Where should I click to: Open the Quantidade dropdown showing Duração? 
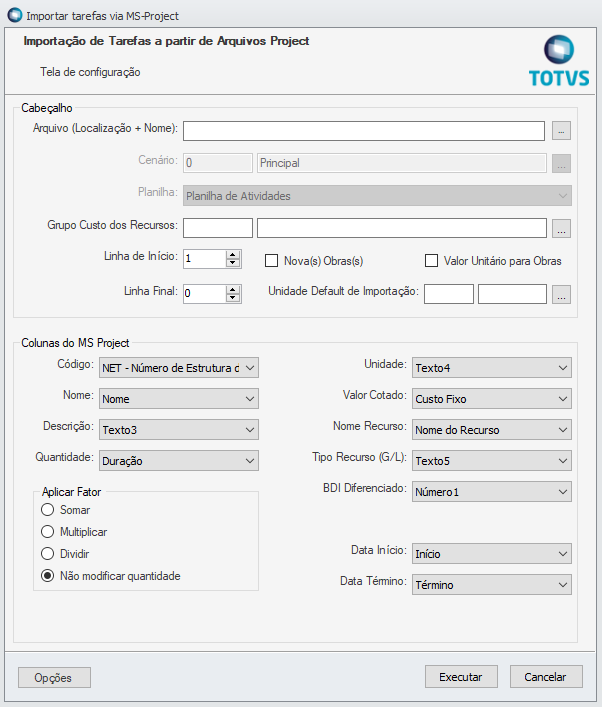point(178,461)
